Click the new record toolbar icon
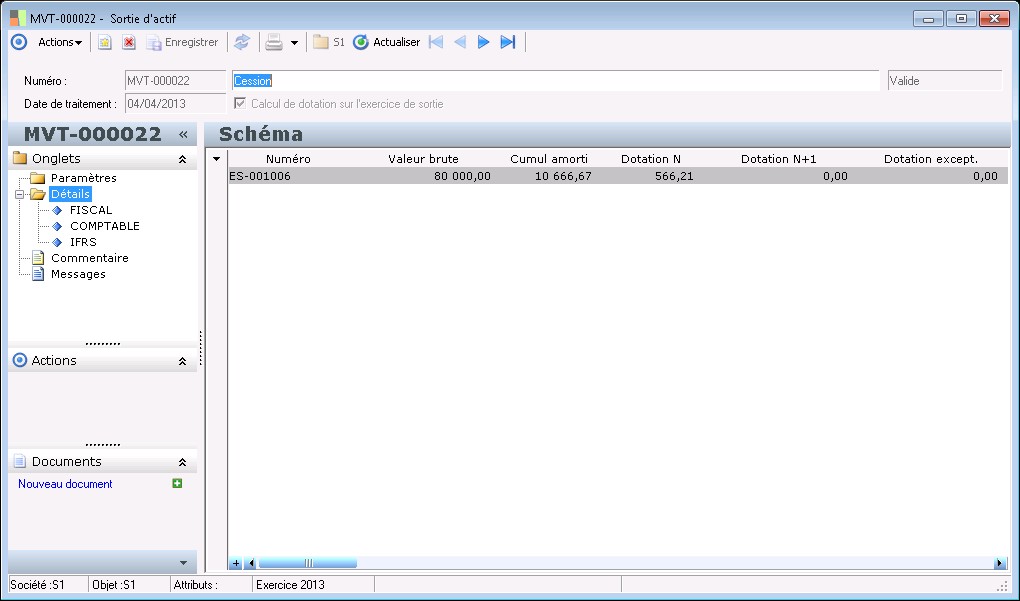Image resolution: width=1020 pixels, height=601 pixels. coord(104,42)
